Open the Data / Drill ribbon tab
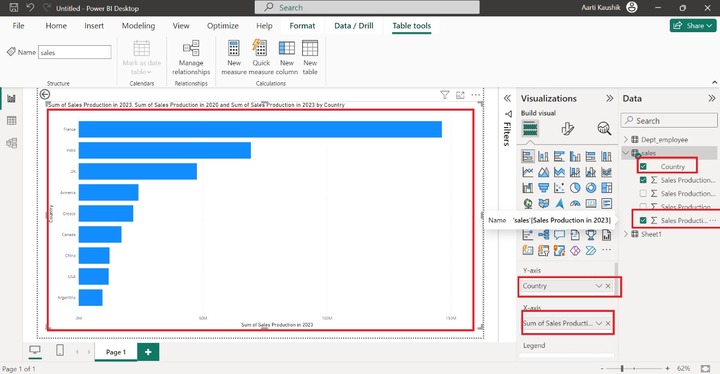This screenshot has height=374, width=720. pos(354,26)
